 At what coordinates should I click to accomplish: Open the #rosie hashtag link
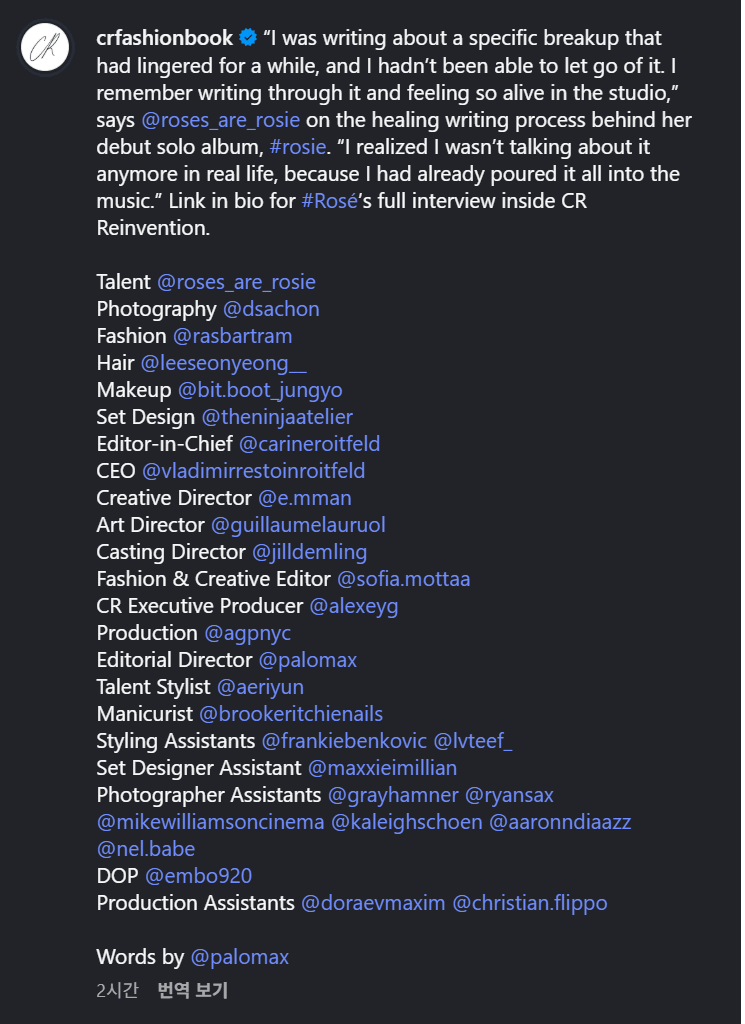tap(297, 147)
